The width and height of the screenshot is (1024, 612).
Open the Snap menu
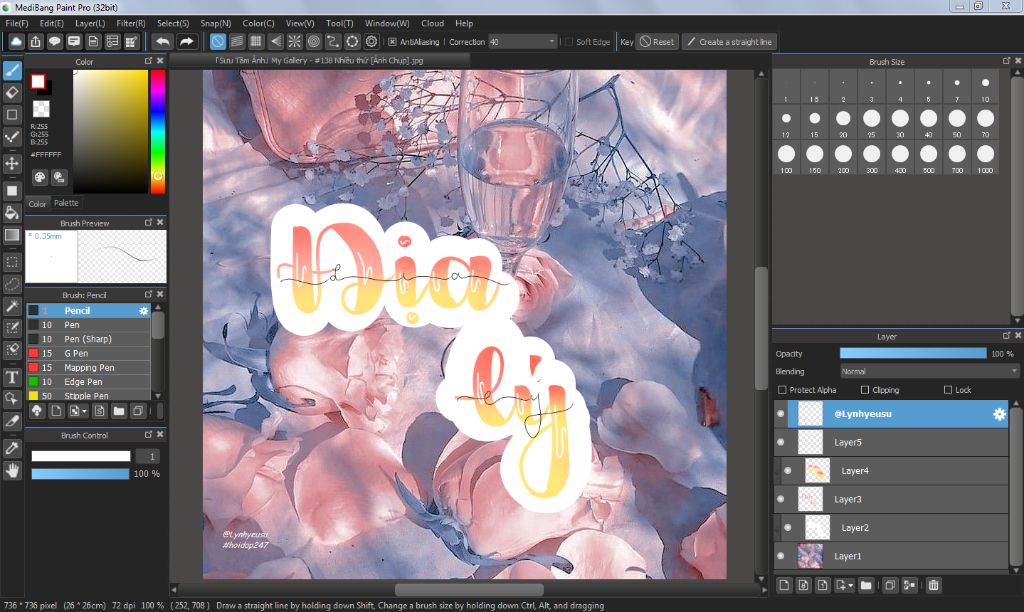pos(216,23)
